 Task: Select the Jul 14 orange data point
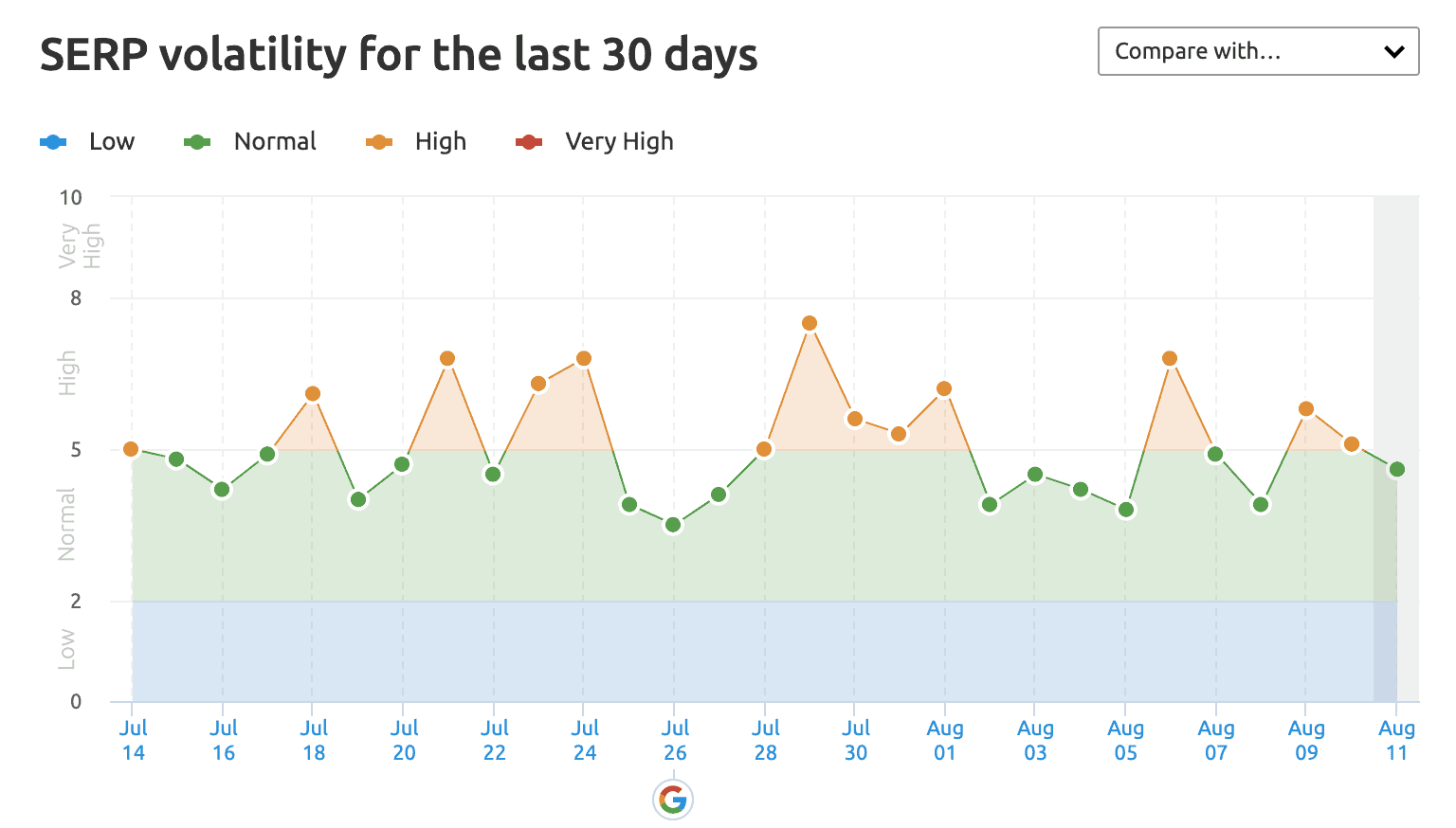(x=132, y=449)
